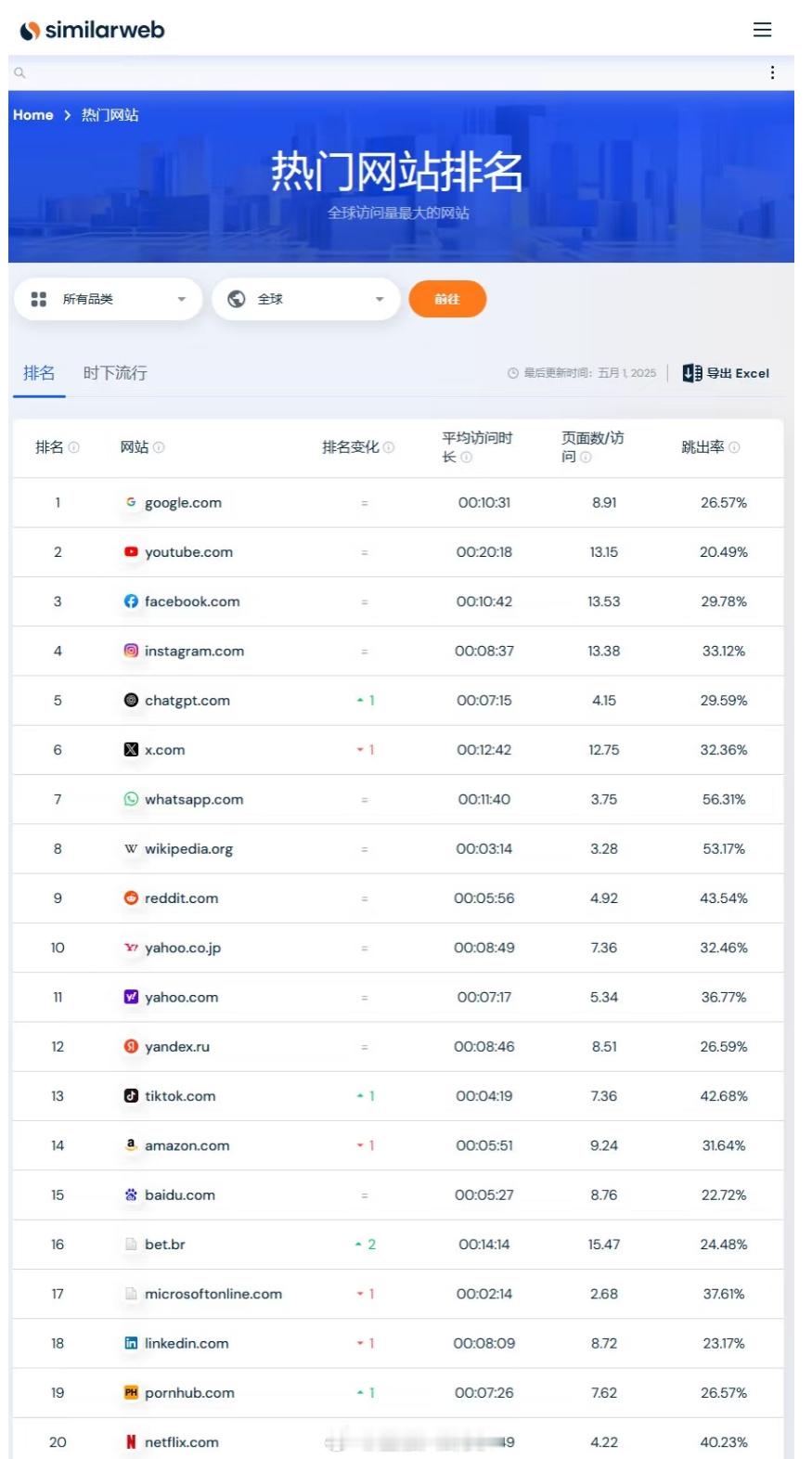Click the 热门网站 breadcrumb link

[110, 115]
